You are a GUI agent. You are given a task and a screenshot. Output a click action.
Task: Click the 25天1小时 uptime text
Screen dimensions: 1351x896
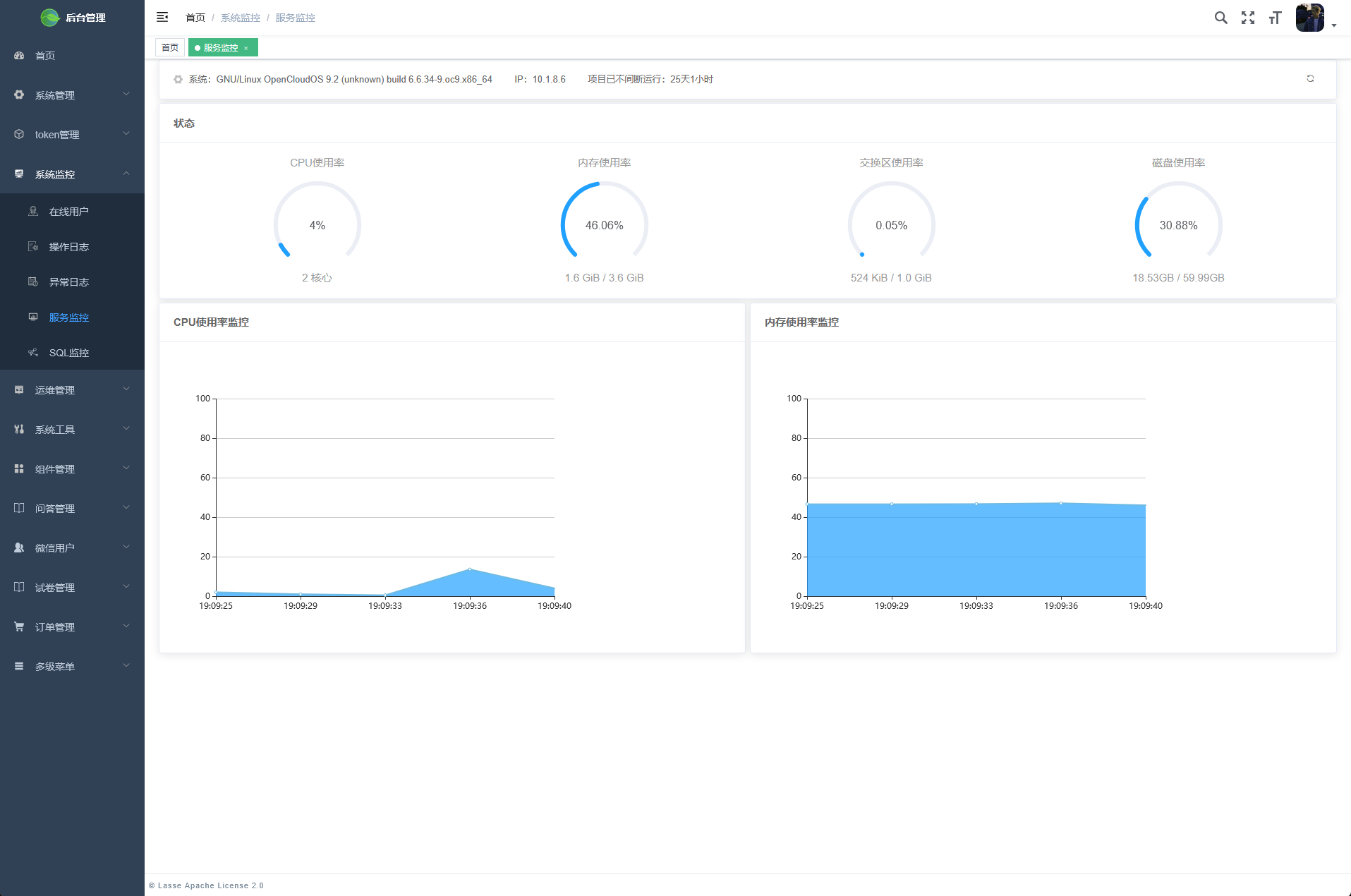pos(691,79)
